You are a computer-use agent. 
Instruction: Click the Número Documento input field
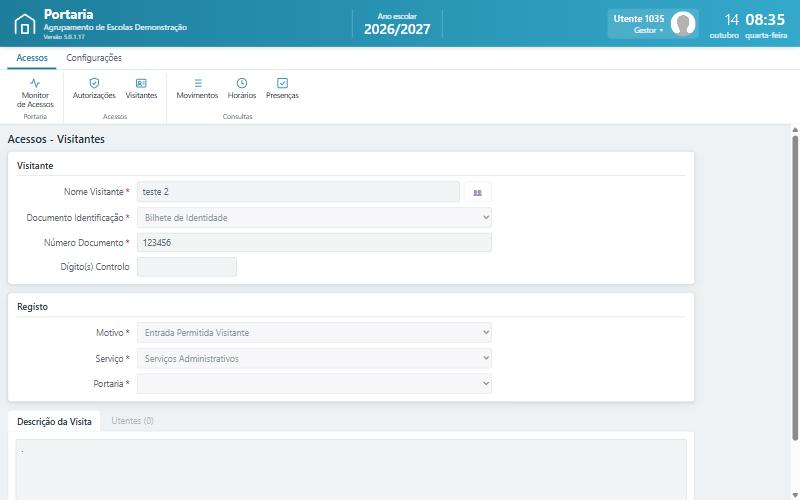(x=314, y=242)
